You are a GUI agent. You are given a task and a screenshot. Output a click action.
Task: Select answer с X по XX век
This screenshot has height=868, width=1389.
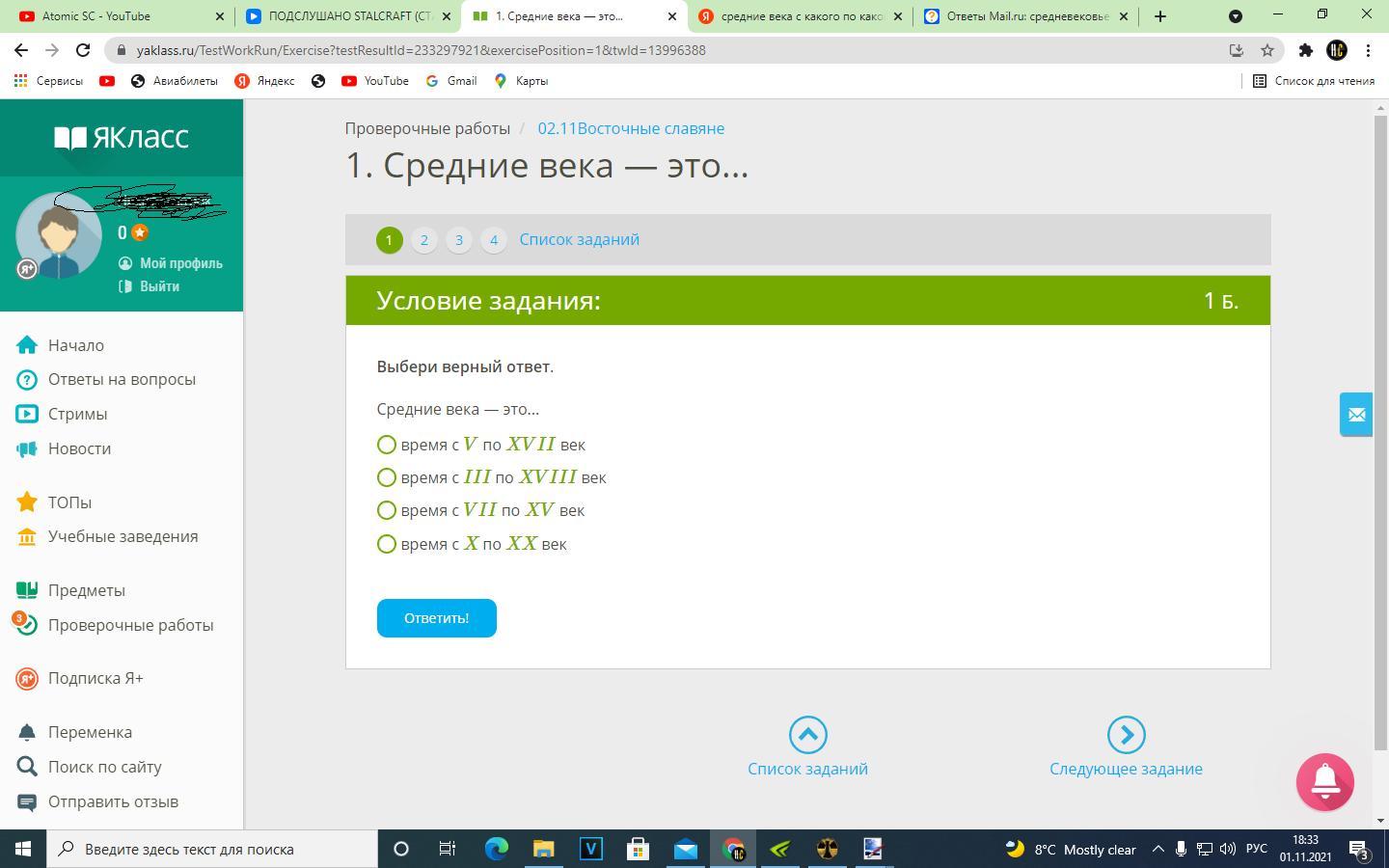[386, 544]
